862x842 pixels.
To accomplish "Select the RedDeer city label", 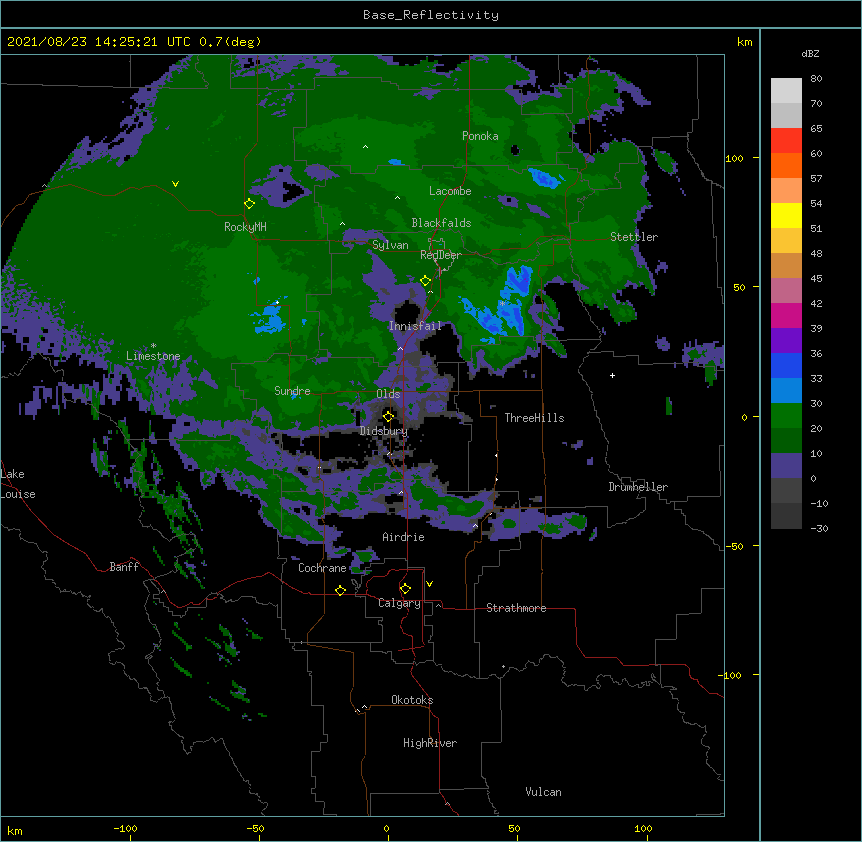I will (x=441, y=255).
